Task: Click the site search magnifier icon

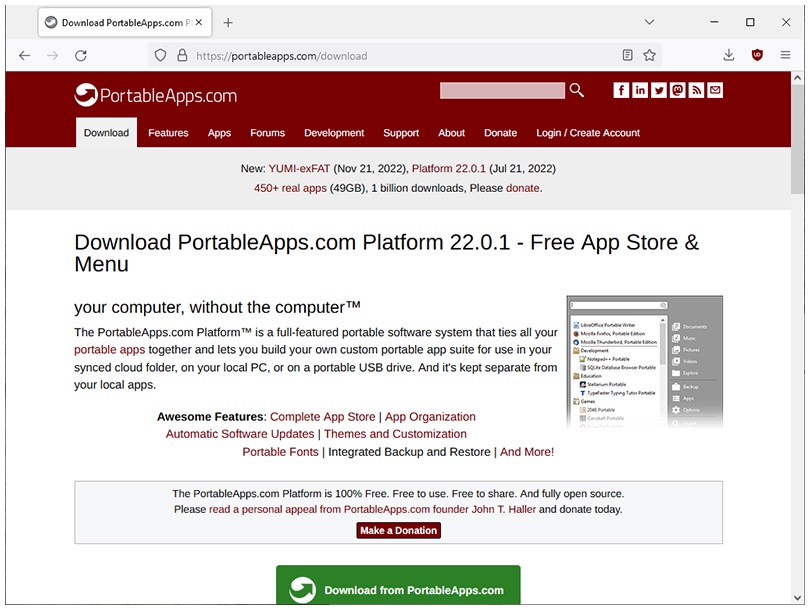Action: click(576, 91)
